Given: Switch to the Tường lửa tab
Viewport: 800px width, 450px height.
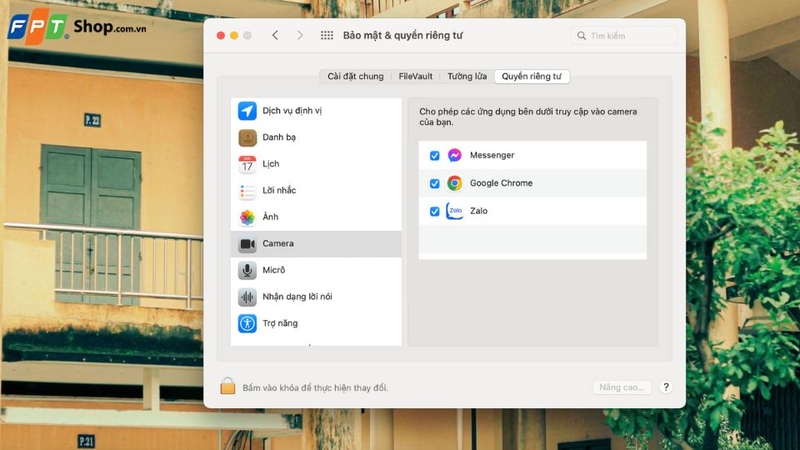Looking at the screenshot, I should [x=467, y=76].
